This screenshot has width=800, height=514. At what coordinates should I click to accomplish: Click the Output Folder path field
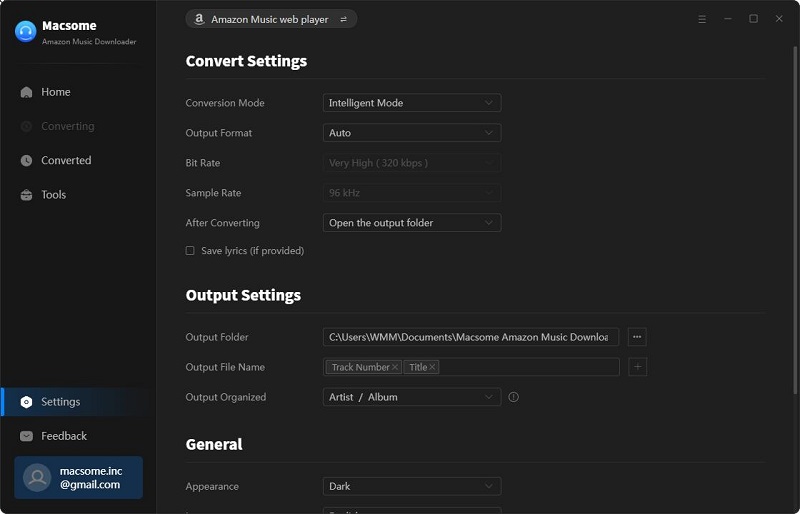471,337
